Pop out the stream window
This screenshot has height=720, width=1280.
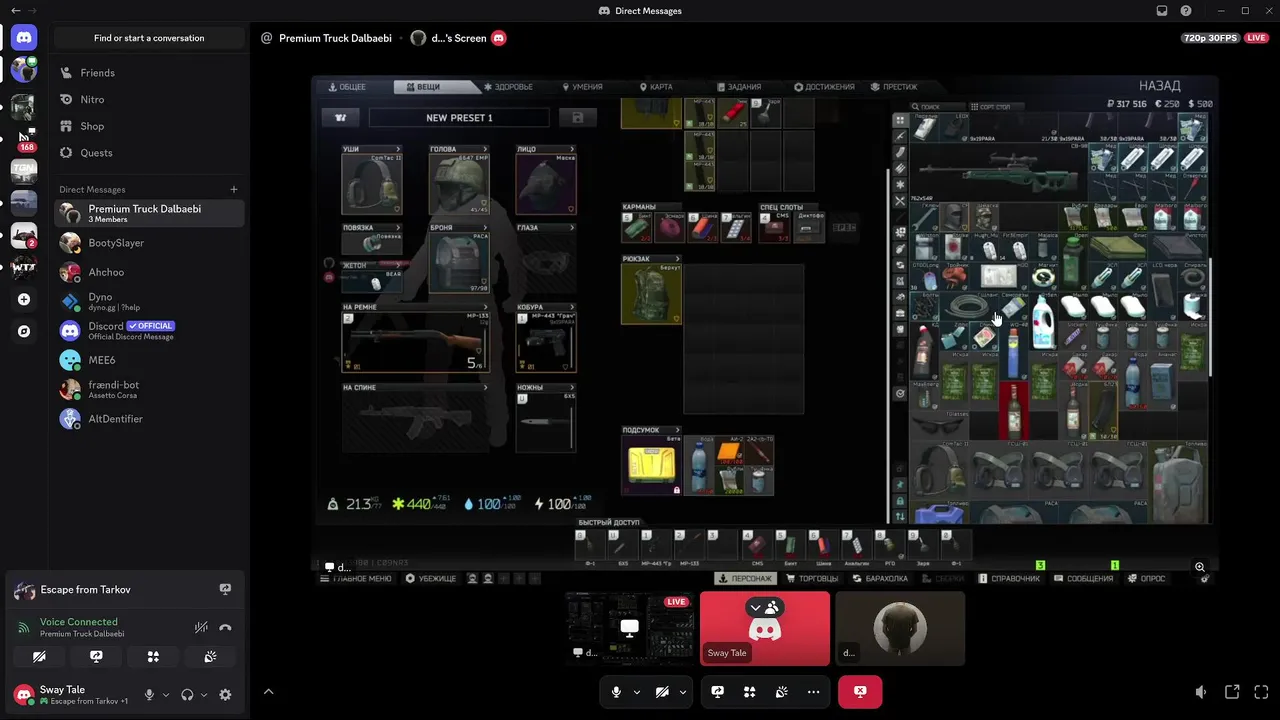click(x=1232, y=692)
